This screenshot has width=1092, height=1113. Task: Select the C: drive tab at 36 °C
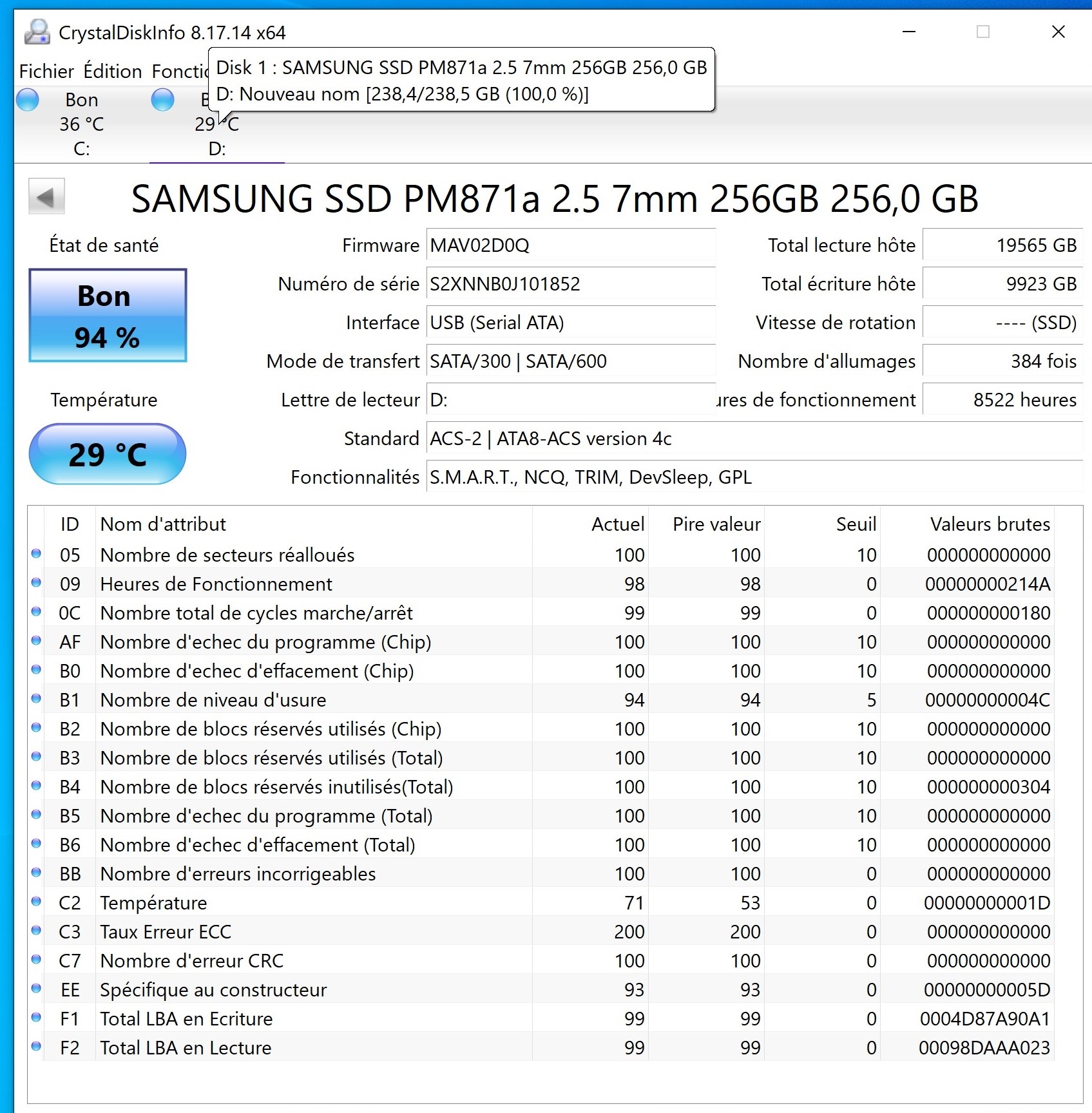coord(81,124)
